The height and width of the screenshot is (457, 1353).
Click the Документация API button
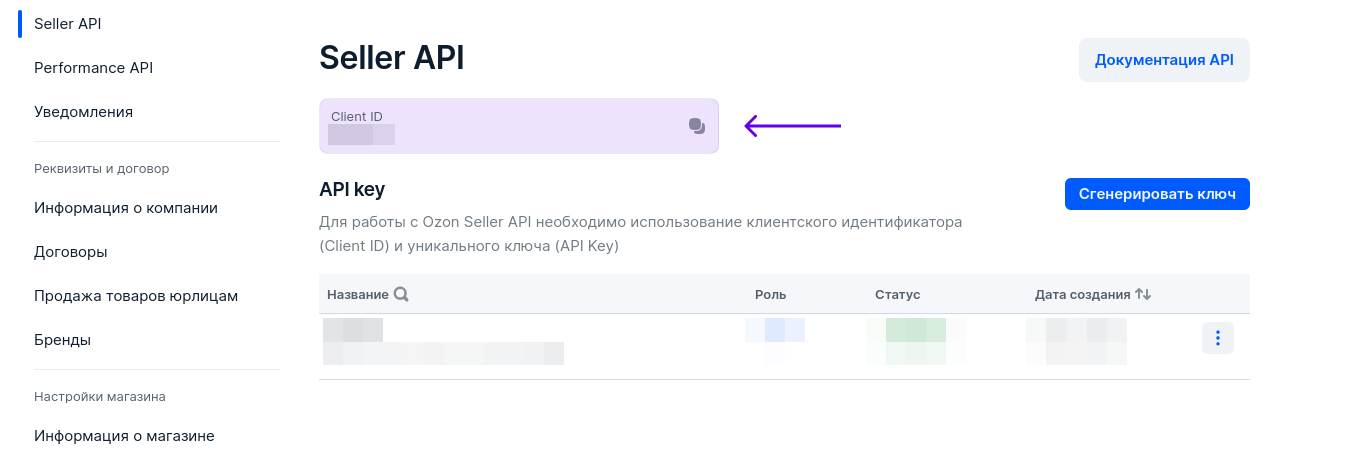[x=1164, y=60]
